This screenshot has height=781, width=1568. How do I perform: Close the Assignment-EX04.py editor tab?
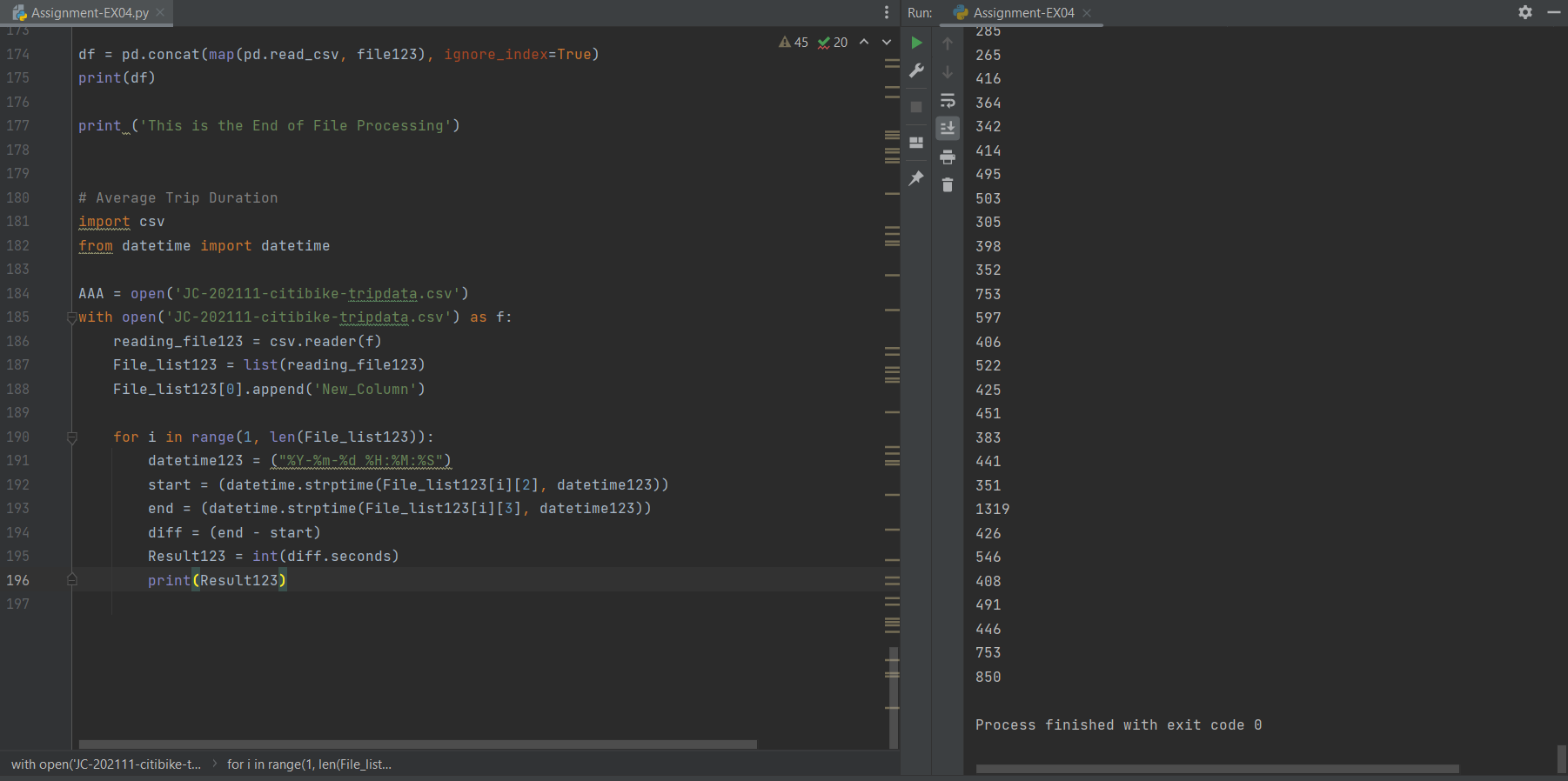(x=160, y=12)
